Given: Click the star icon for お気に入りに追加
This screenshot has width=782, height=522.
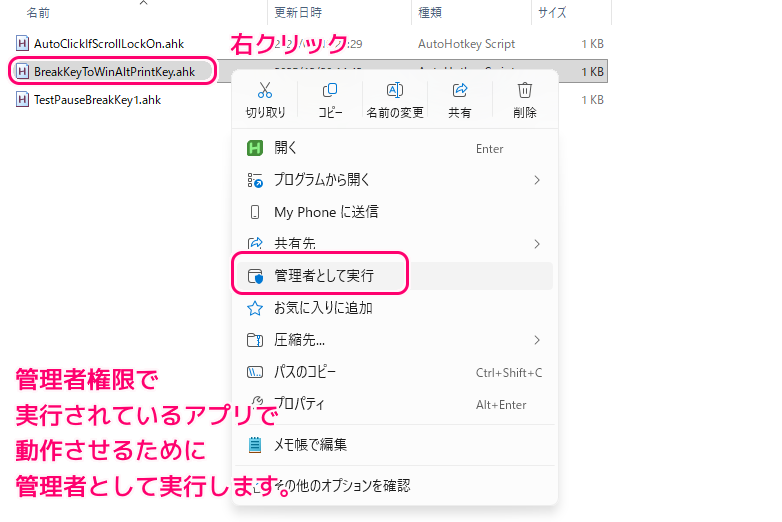Looking at the screenshot, I should (255, 308).
